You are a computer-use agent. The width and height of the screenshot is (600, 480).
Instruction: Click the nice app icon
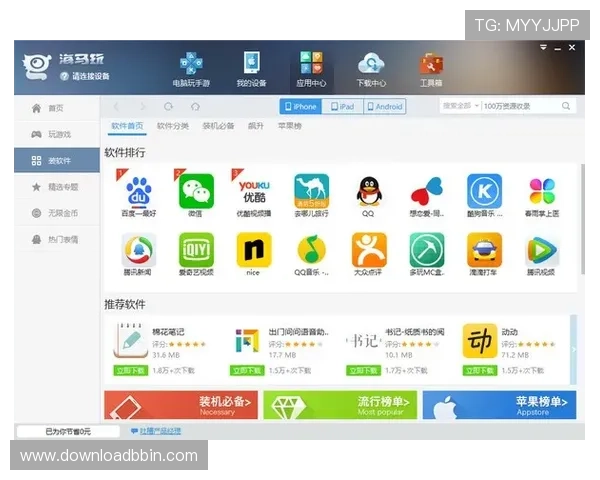point(254,250)
